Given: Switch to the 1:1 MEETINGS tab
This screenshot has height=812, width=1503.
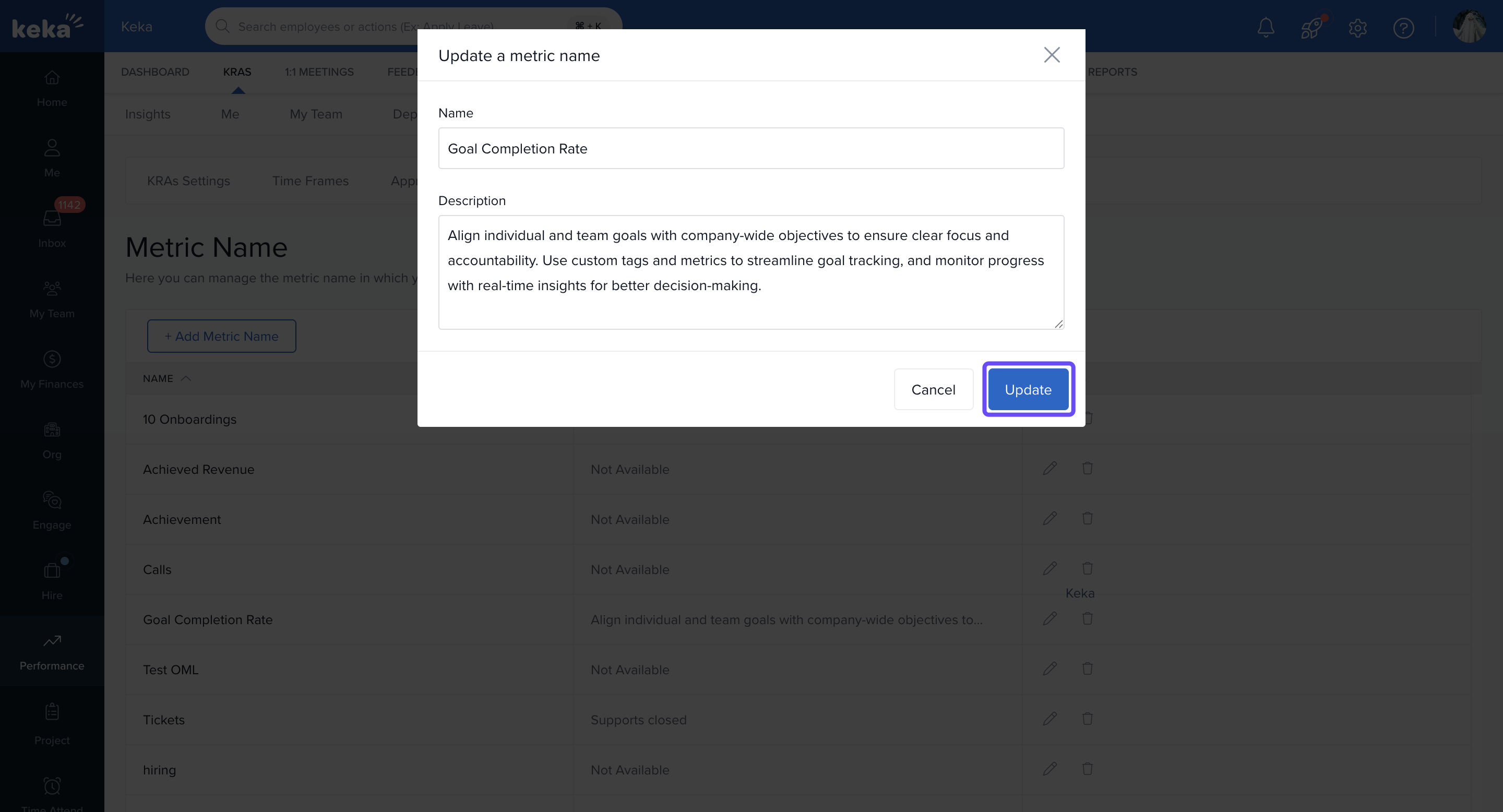Looking at the screenshot, I should 319,71.
